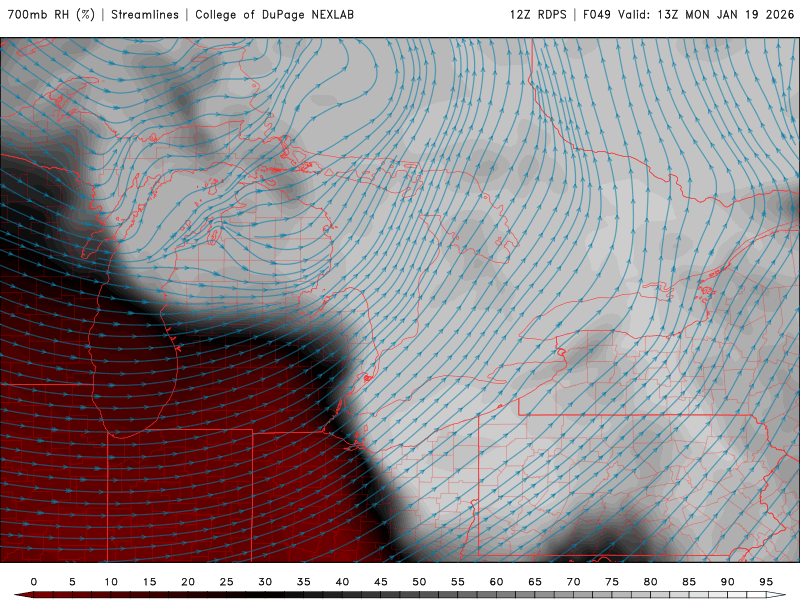Click the colorbar label '20'
The height and width of the screenshot is (600, 800).
[x=188, y=582]
